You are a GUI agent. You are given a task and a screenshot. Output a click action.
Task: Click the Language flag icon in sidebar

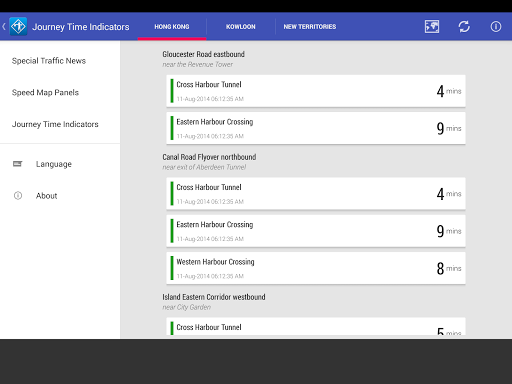(18, 164)
